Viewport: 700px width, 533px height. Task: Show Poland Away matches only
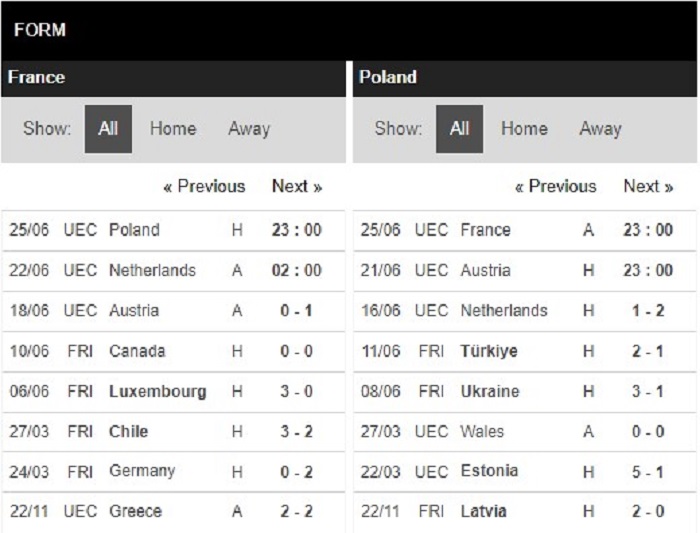[x=600, y=129]
